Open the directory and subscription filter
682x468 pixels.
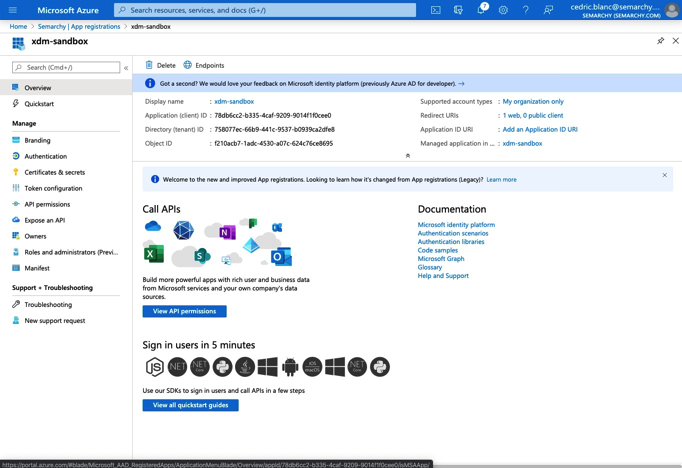click(x=458, y=10)
